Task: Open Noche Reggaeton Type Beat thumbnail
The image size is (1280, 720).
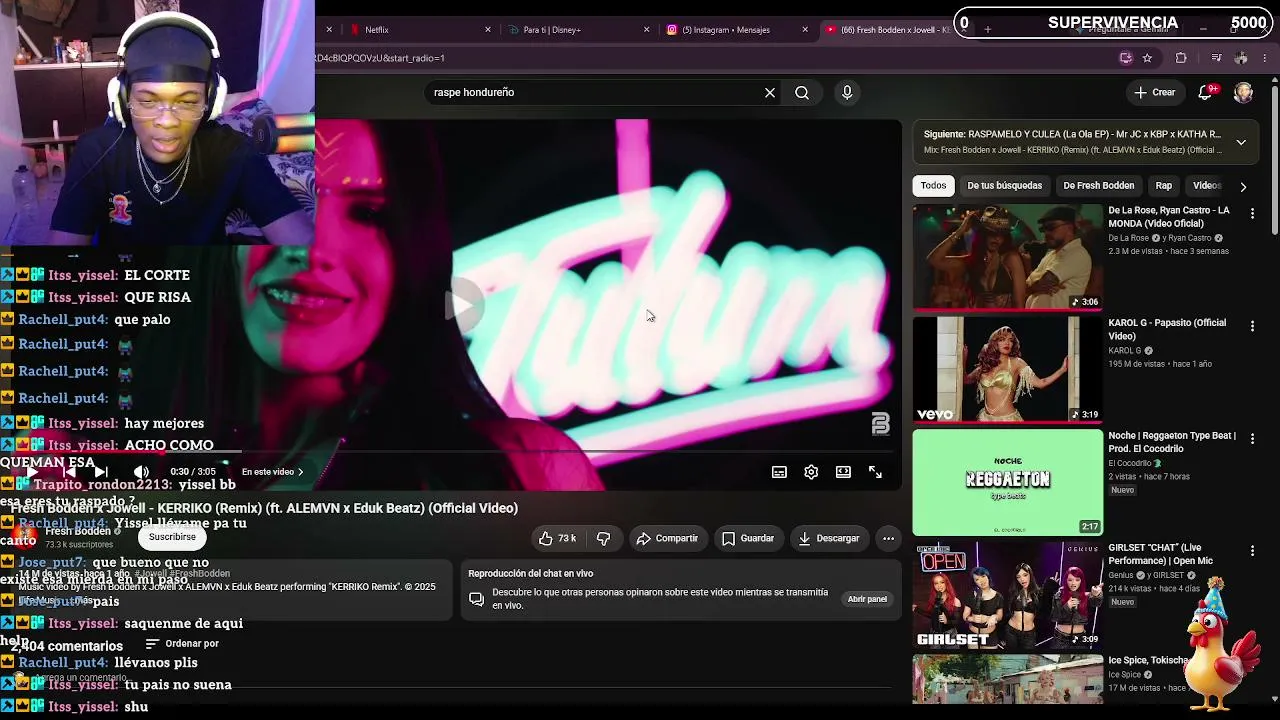Action: pos(1007,482)
